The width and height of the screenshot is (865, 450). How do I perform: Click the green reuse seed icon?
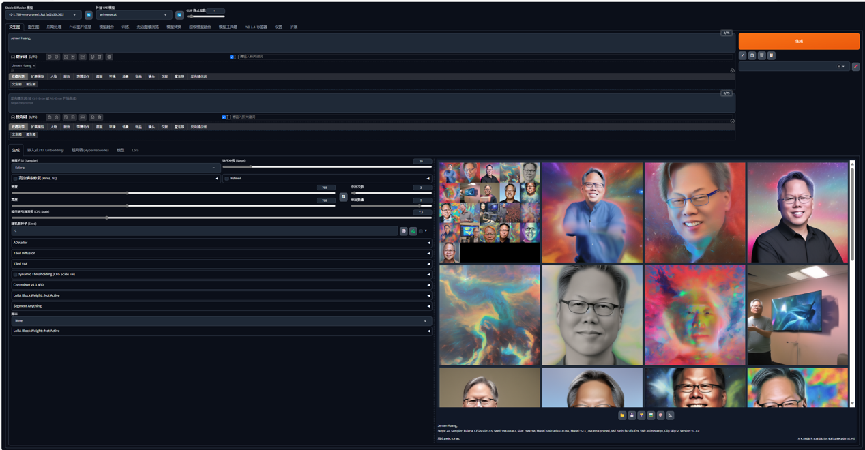coord(412,231)
